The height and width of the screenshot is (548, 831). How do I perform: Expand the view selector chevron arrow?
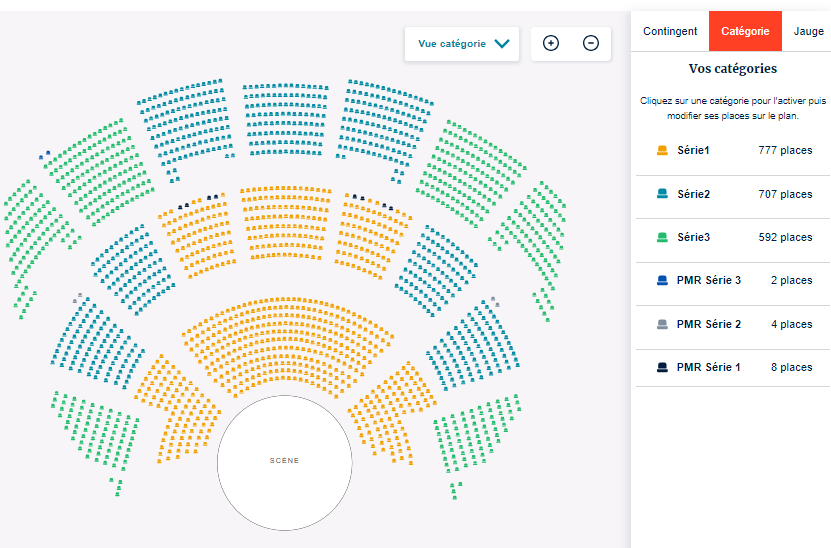[x=502, y=44]
